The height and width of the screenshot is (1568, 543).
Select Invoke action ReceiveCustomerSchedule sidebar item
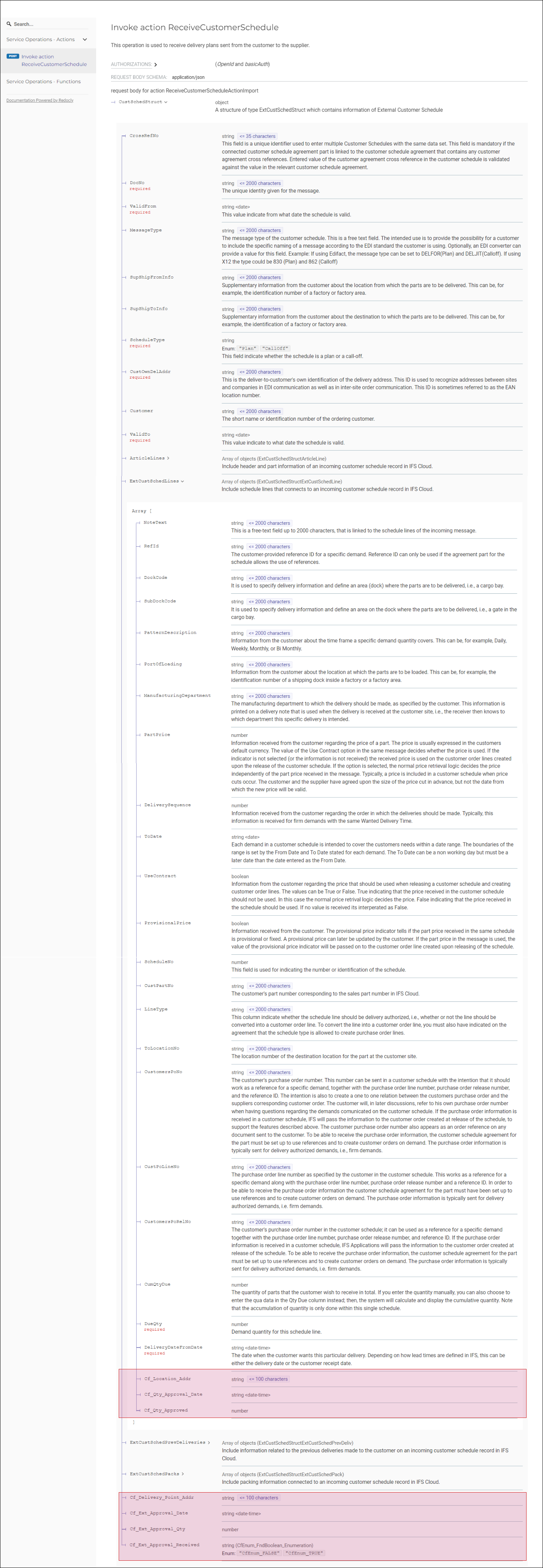pos(54,60)
